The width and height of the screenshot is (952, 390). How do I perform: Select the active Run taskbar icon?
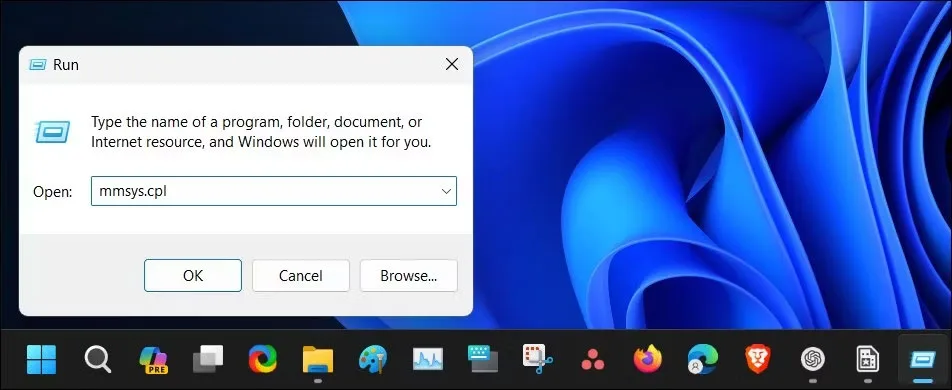[922, 359]
